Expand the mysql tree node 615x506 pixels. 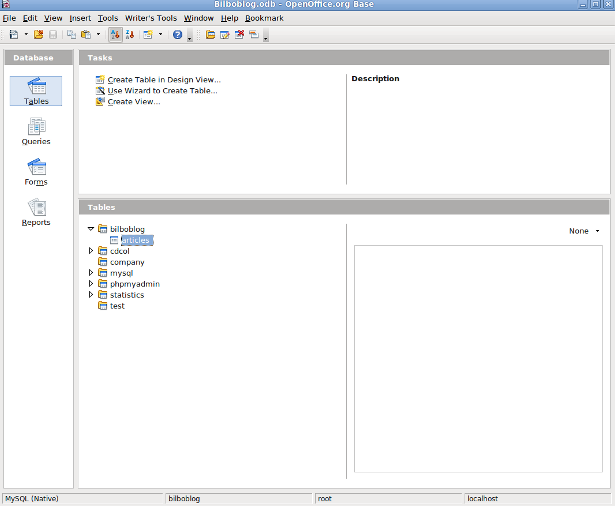tap(91, 273)
